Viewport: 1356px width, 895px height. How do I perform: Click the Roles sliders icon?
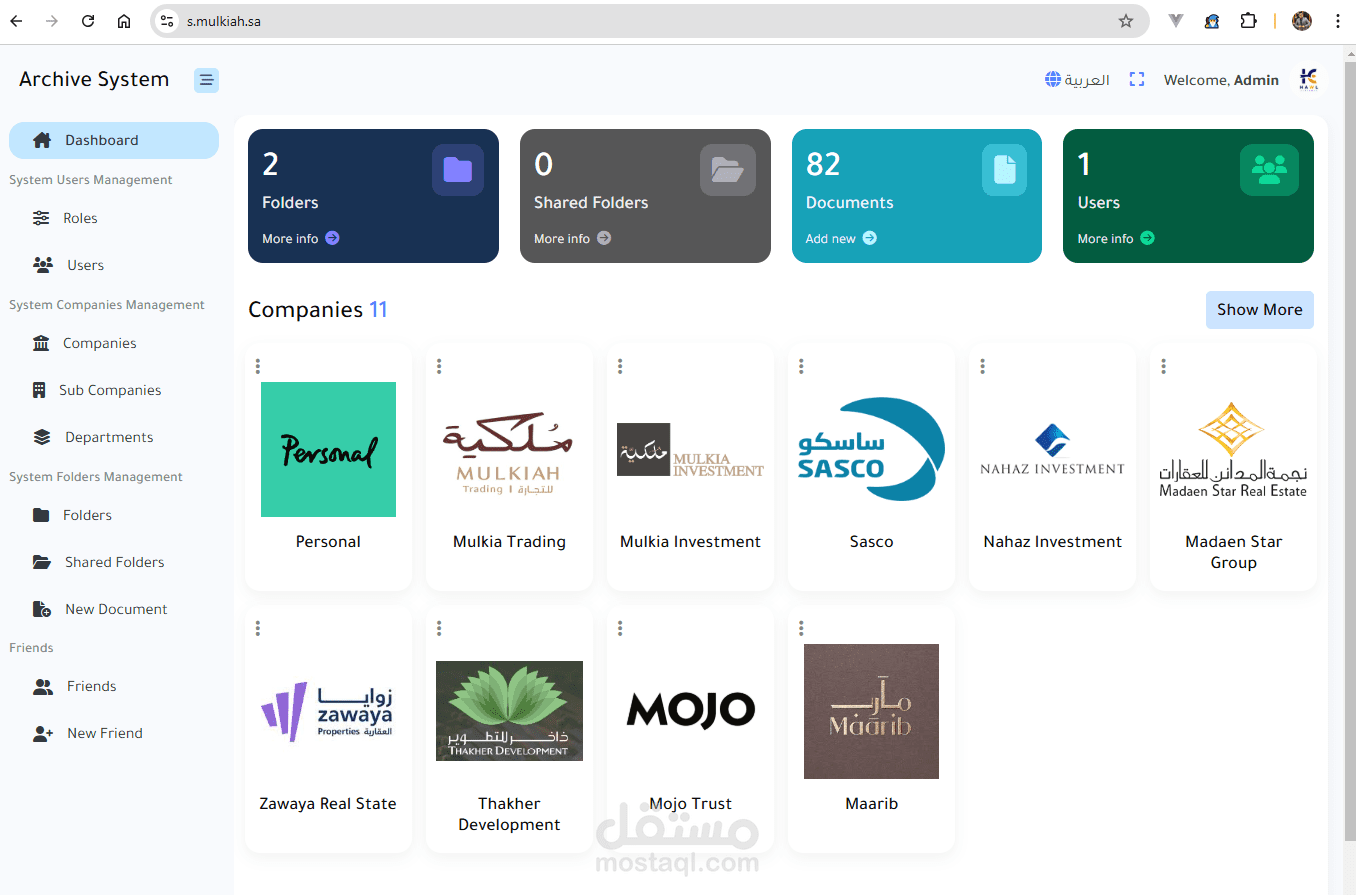click(41, 218)
